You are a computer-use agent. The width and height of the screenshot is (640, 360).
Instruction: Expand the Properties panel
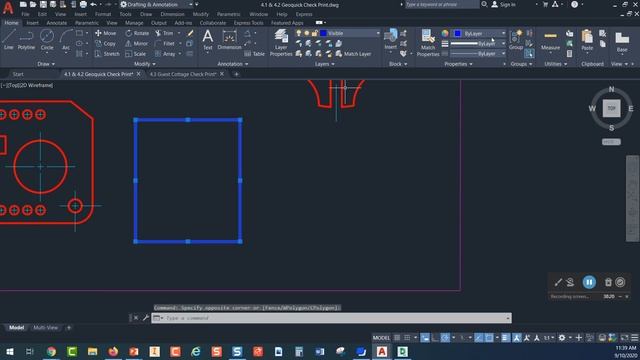pyautogui.click(x=458, y=64)
